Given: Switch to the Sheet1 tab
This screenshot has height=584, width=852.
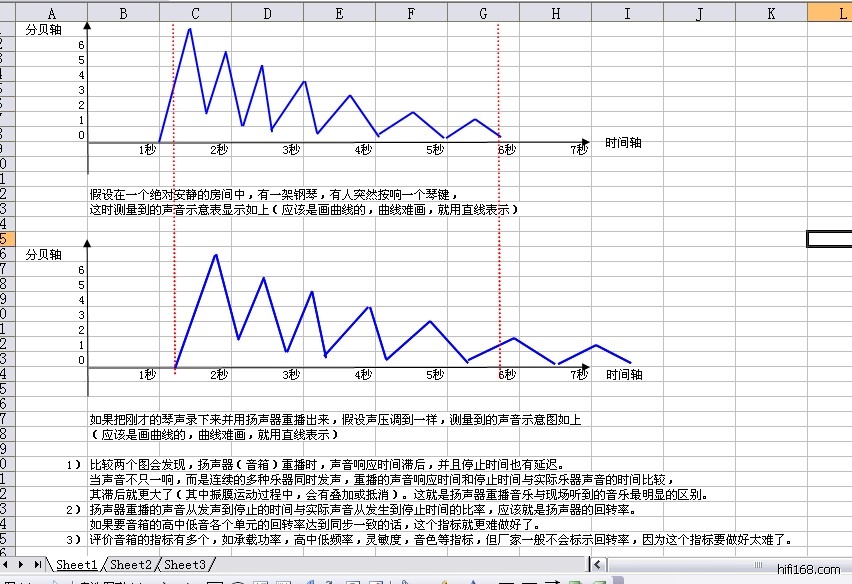Looking at the screenshot, I should [x=76, y=566].
